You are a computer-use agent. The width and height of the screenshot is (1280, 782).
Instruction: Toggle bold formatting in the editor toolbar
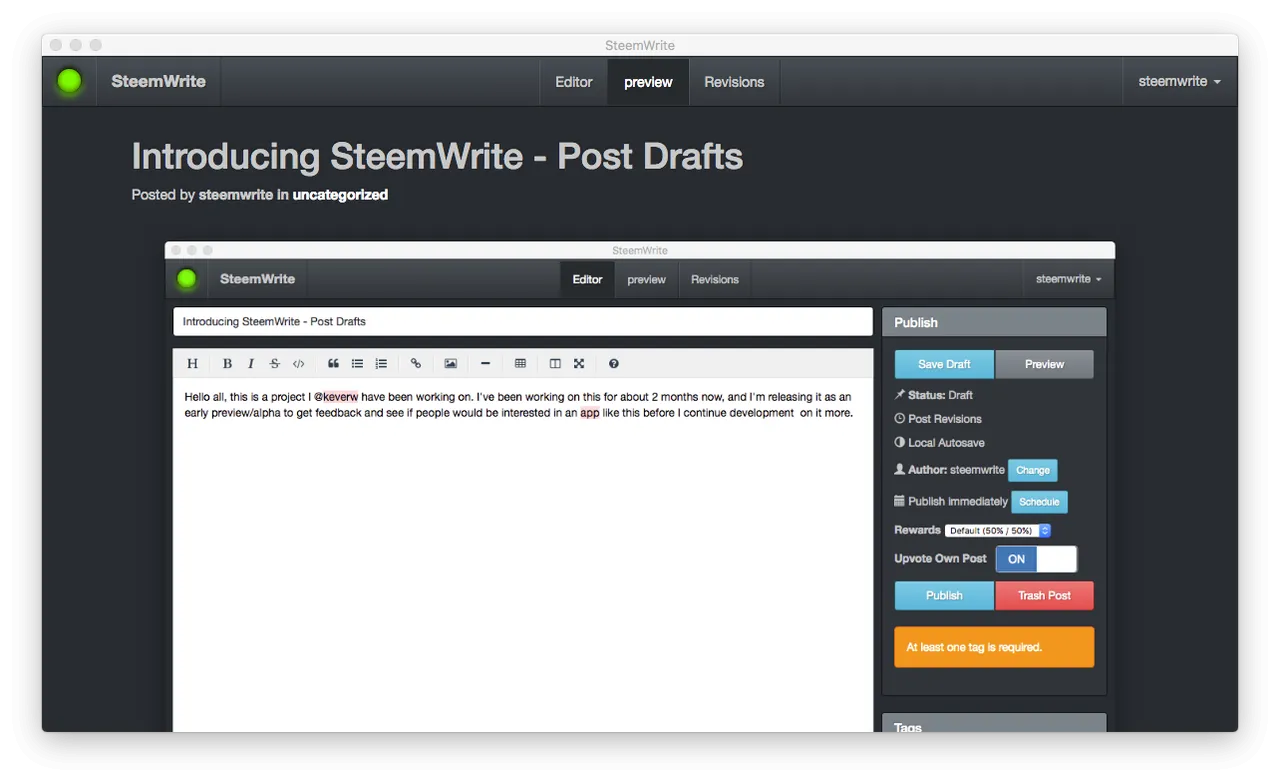227,364
